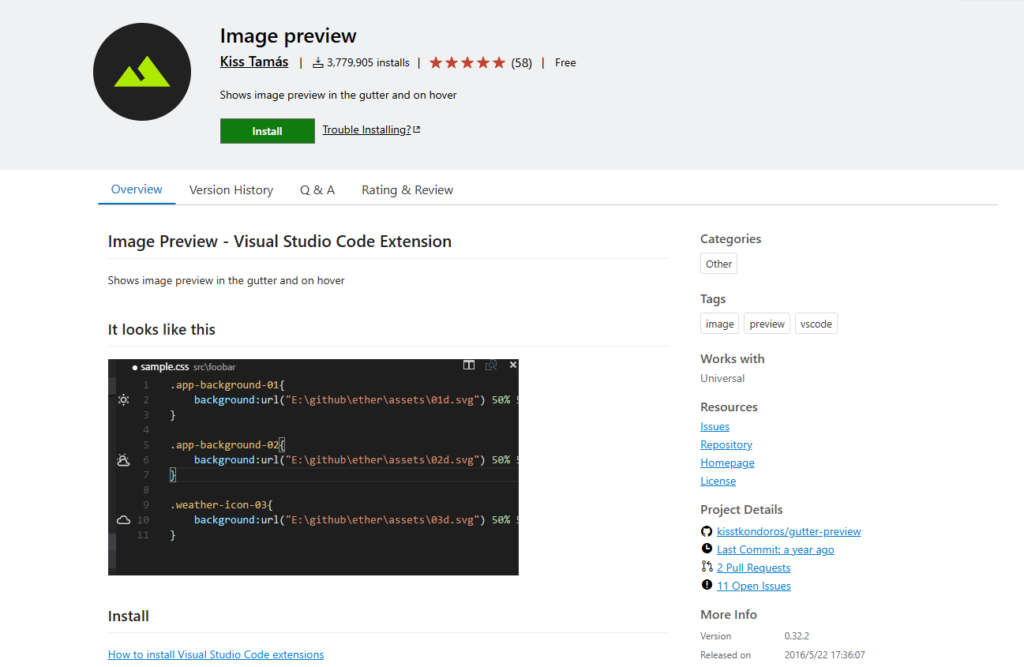Click the download installs icon
This screenshot has height=667, width=1024.
(318, 63)
